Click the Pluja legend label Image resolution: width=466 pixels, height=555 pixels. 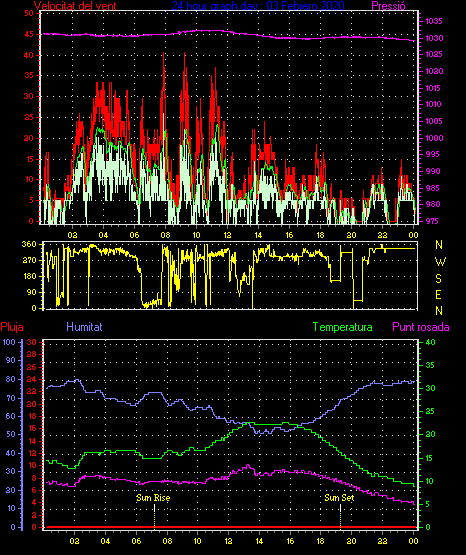(12, 327)
